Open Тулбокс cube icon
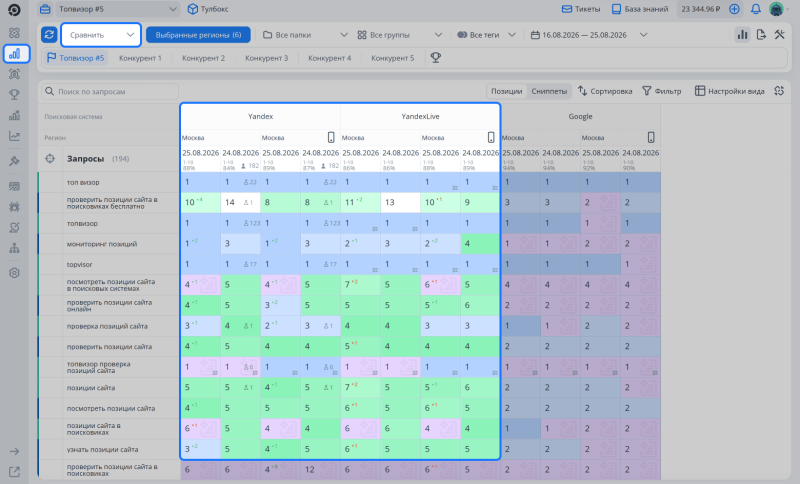Viewport: 800px width, 484px height. pos(192,9)
